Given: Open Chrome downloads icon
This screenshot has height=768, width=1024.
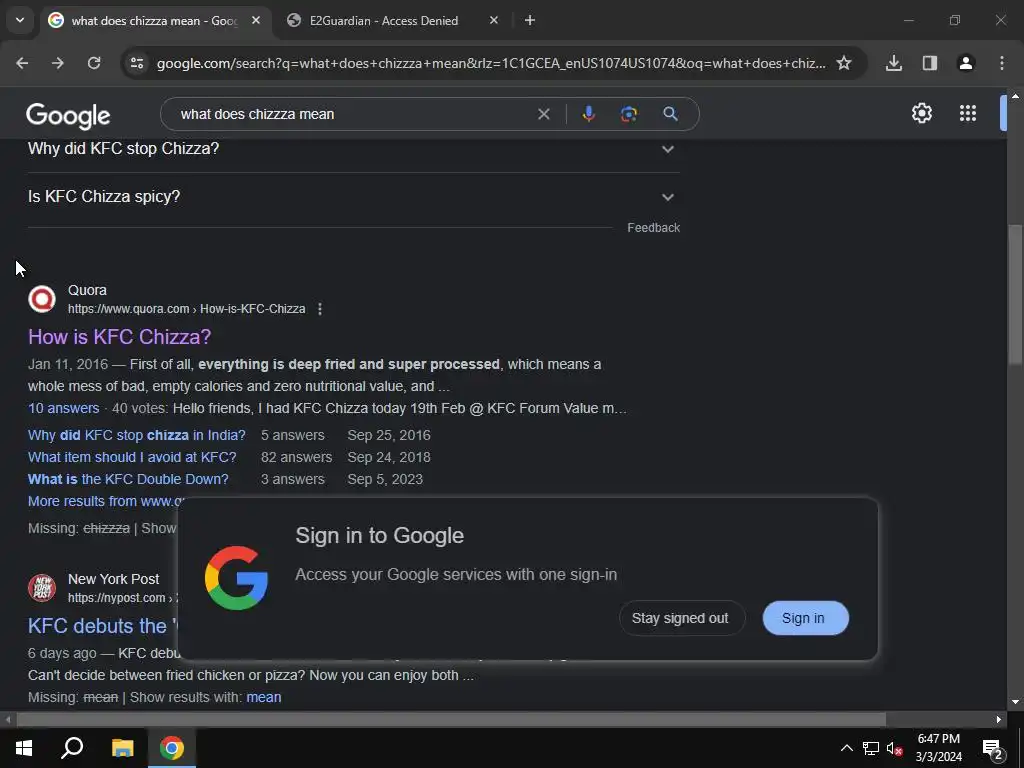Looking at the screenshot, I should [894, 63].
